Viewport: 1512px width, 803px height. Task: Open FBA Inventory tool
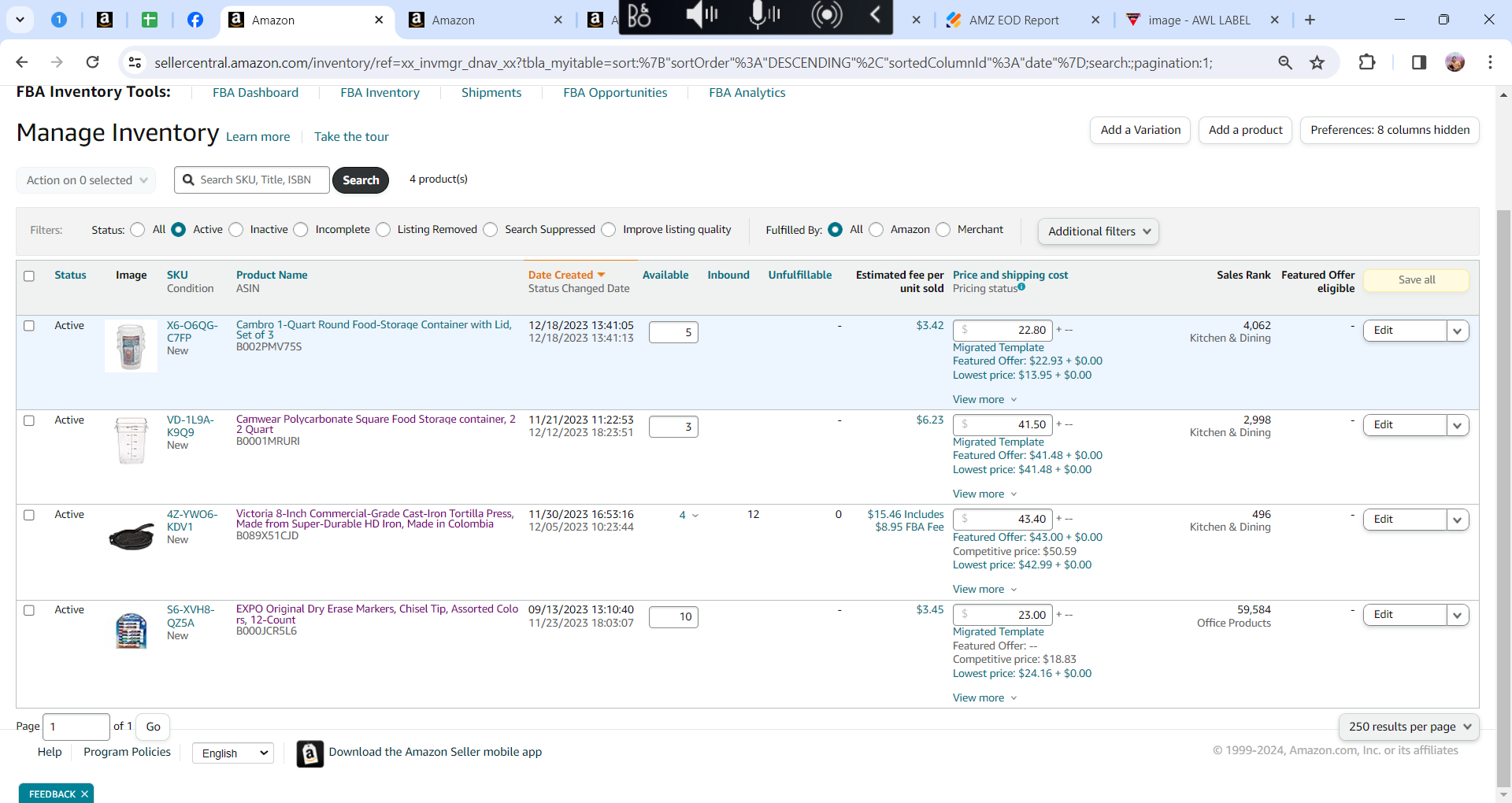click(x=380, y=92)
